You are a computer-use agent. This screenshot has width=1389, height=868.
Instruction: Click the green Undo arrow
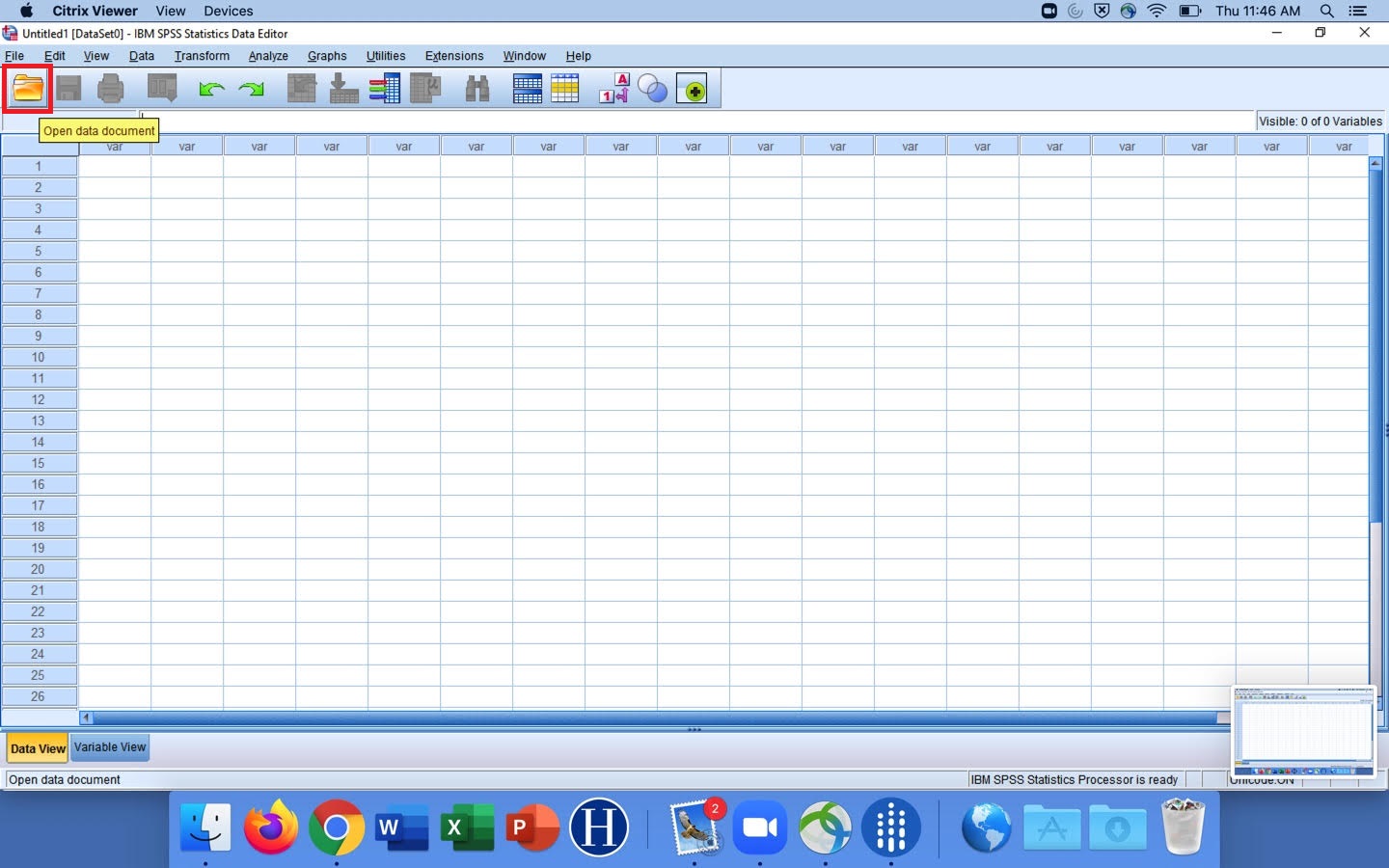click(211, 90)
